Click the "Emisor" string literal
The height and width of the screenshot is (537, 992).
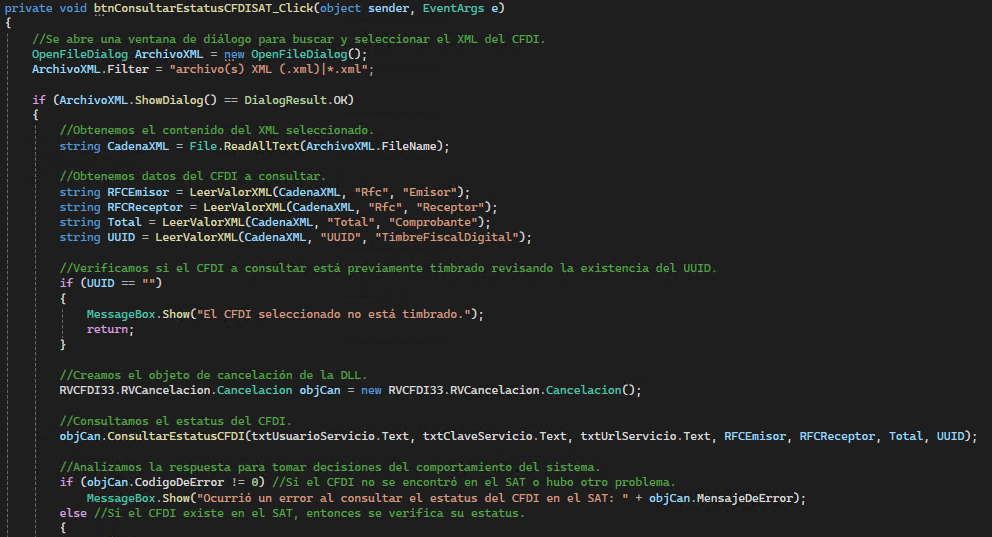[x=430, y=192]
